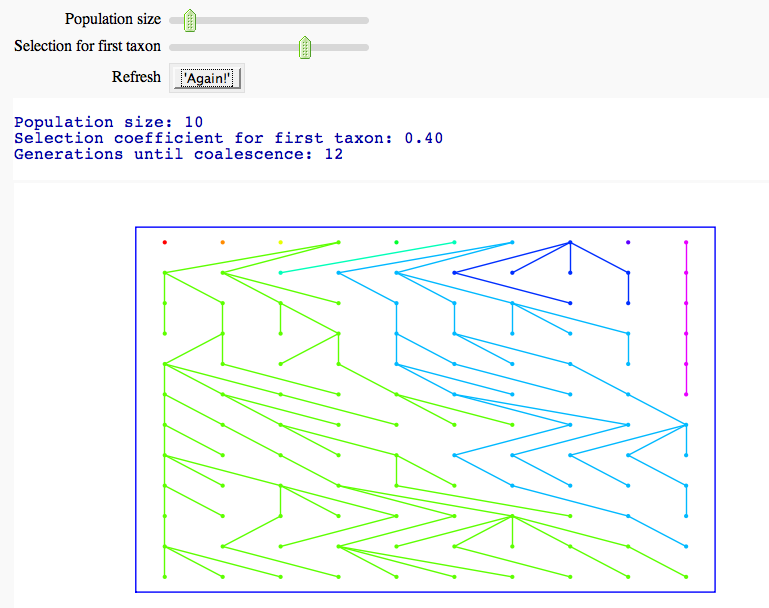Click the 'Again!' refresh button

pos(207,78)
